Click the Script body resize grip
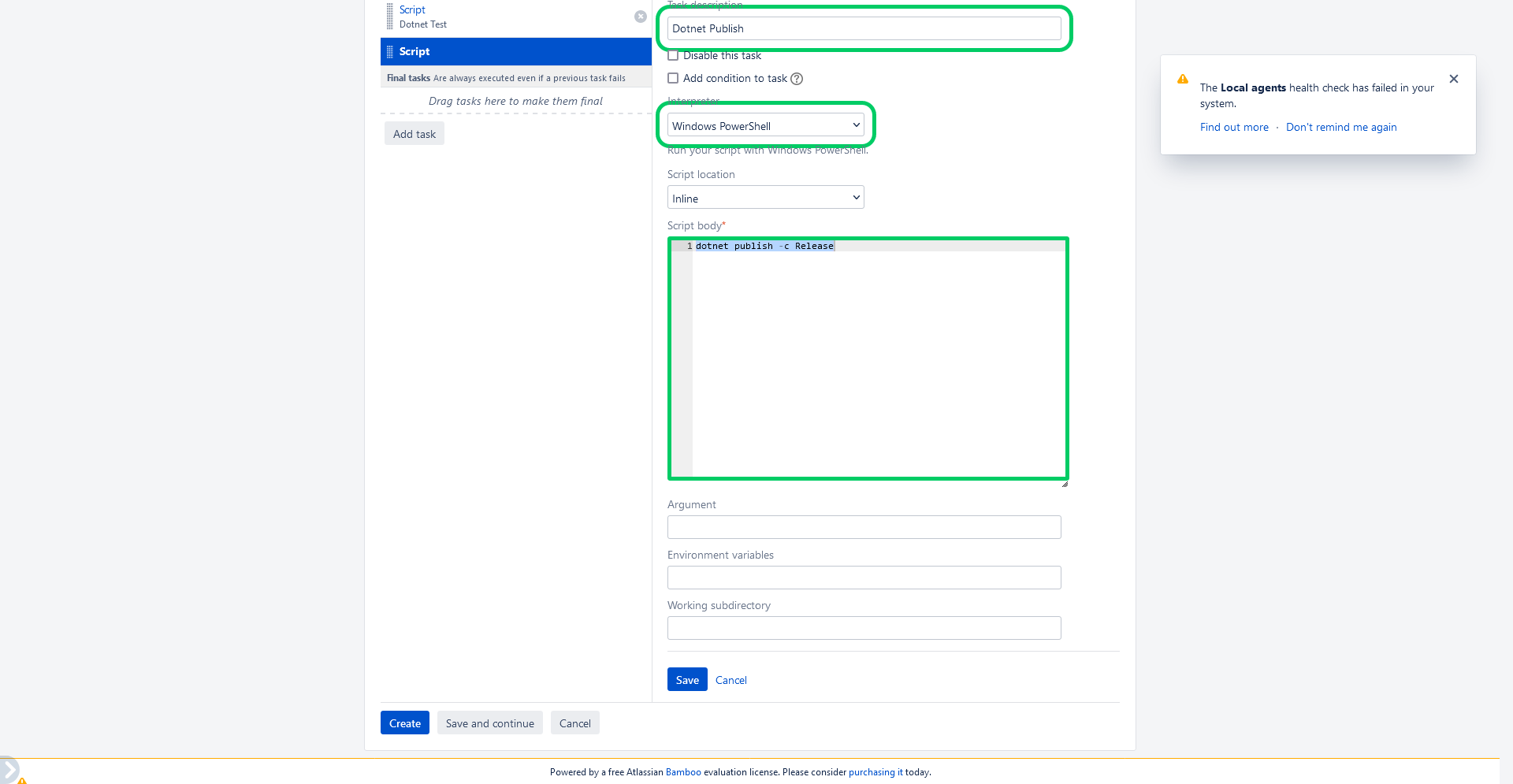Screen dimensions: 1513x784 click(1065, 484)
